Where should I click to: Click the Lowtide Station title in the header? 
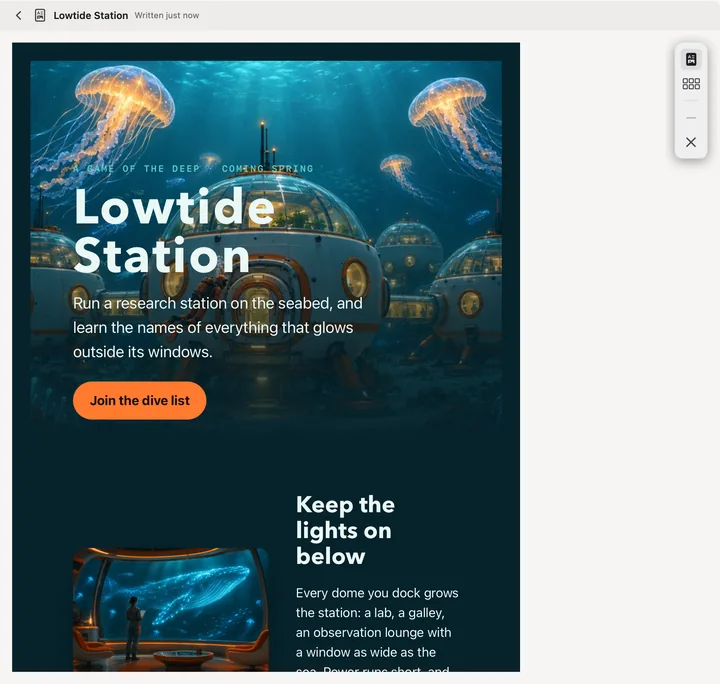click(x=90, y=16)
